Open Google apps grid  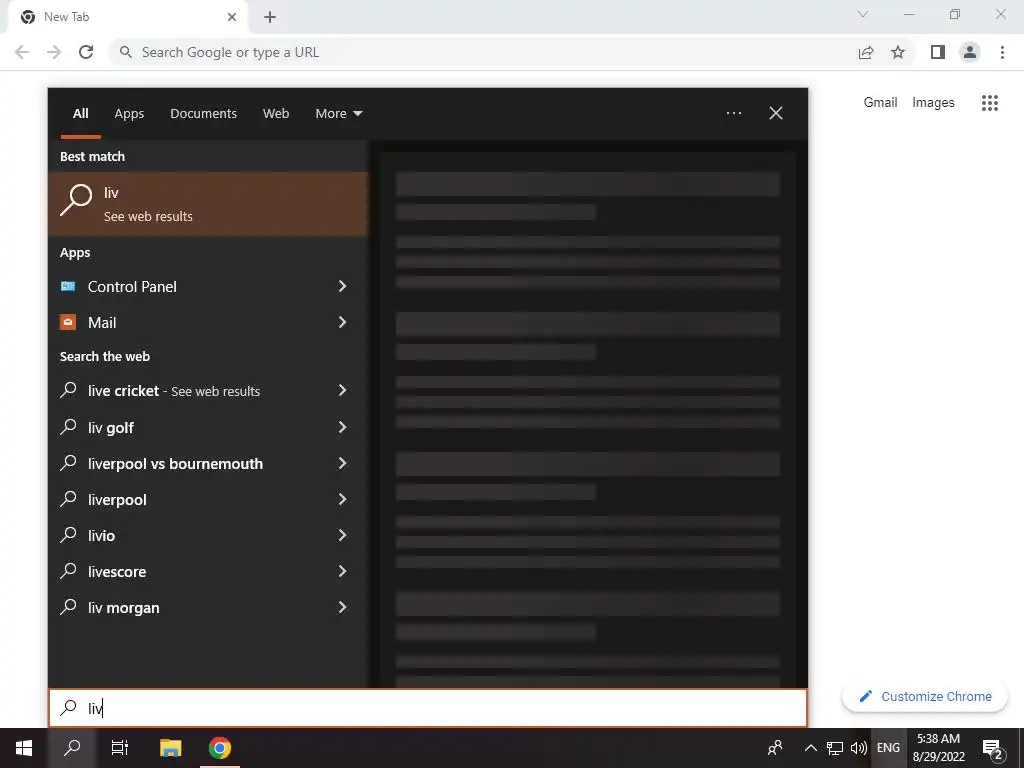tap(990, 103)
